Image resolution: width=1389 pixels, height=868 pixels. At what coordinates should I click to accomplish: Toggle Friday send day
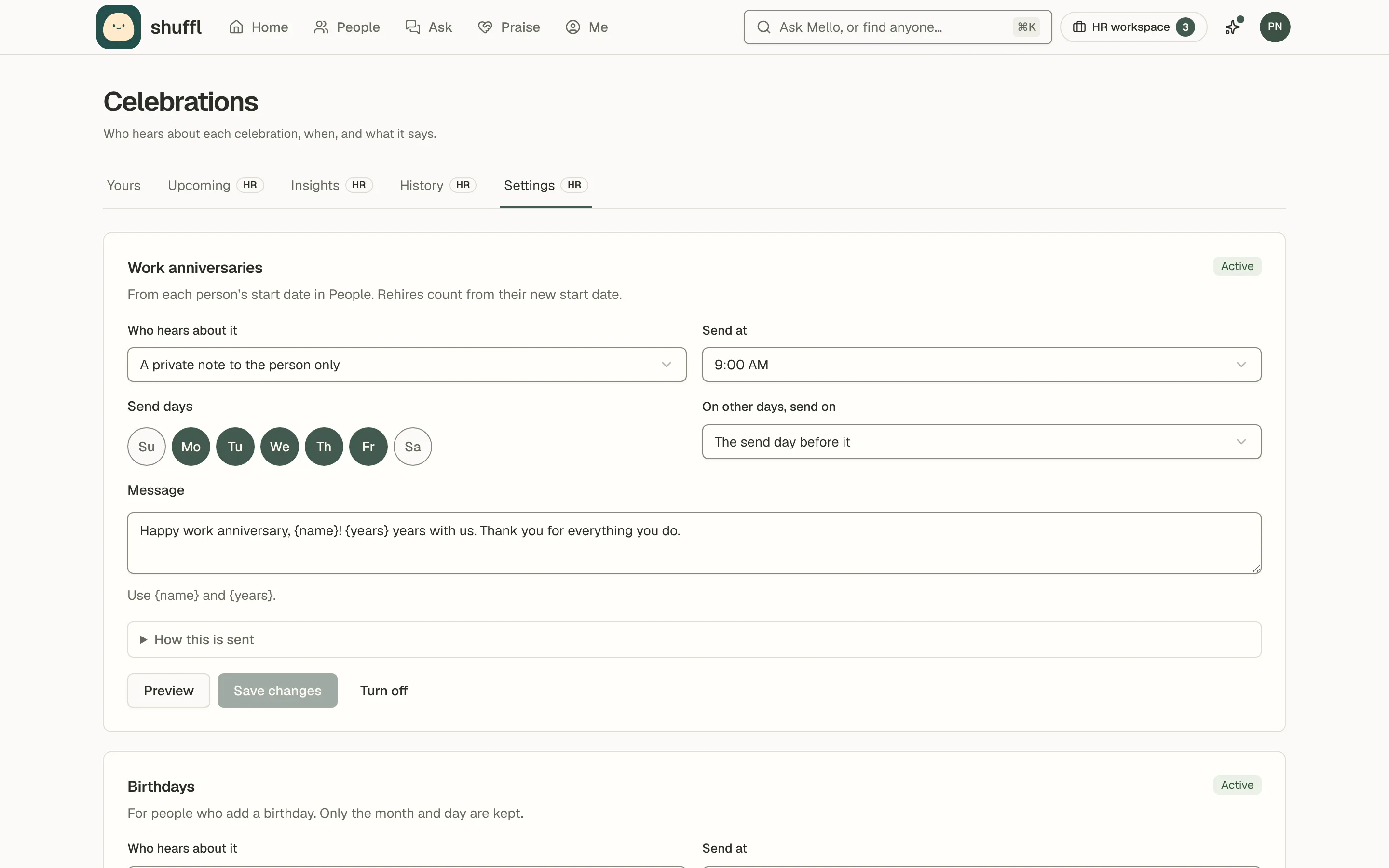[x=368, y=447]
